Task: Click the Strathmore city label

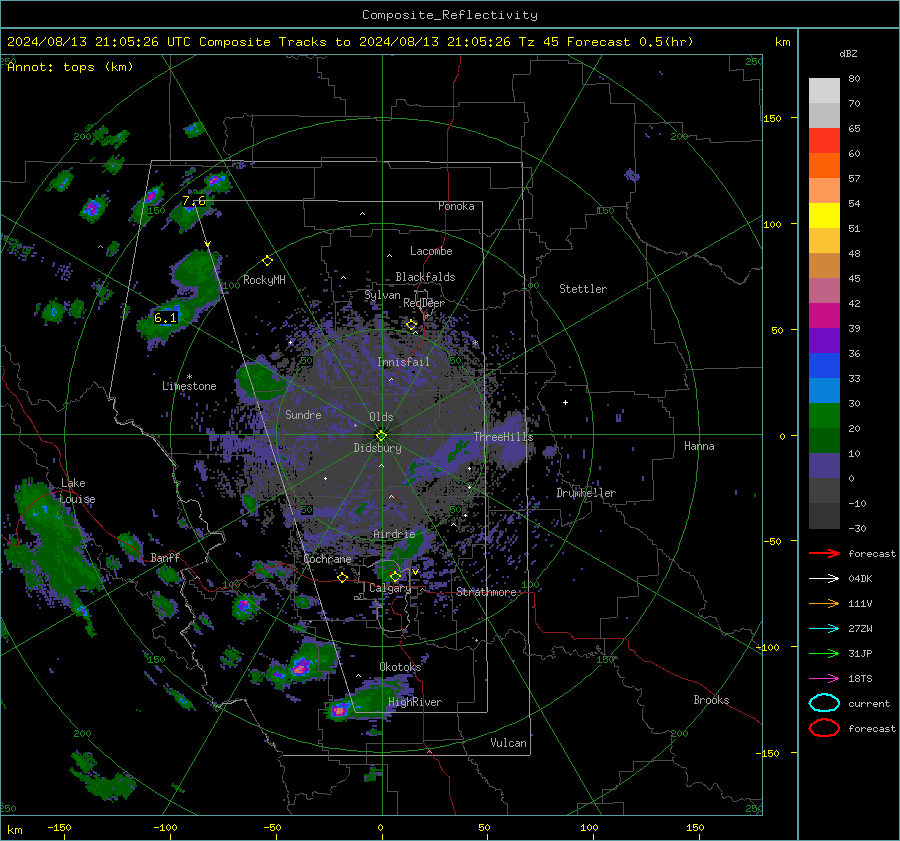Action: point(486,592)
